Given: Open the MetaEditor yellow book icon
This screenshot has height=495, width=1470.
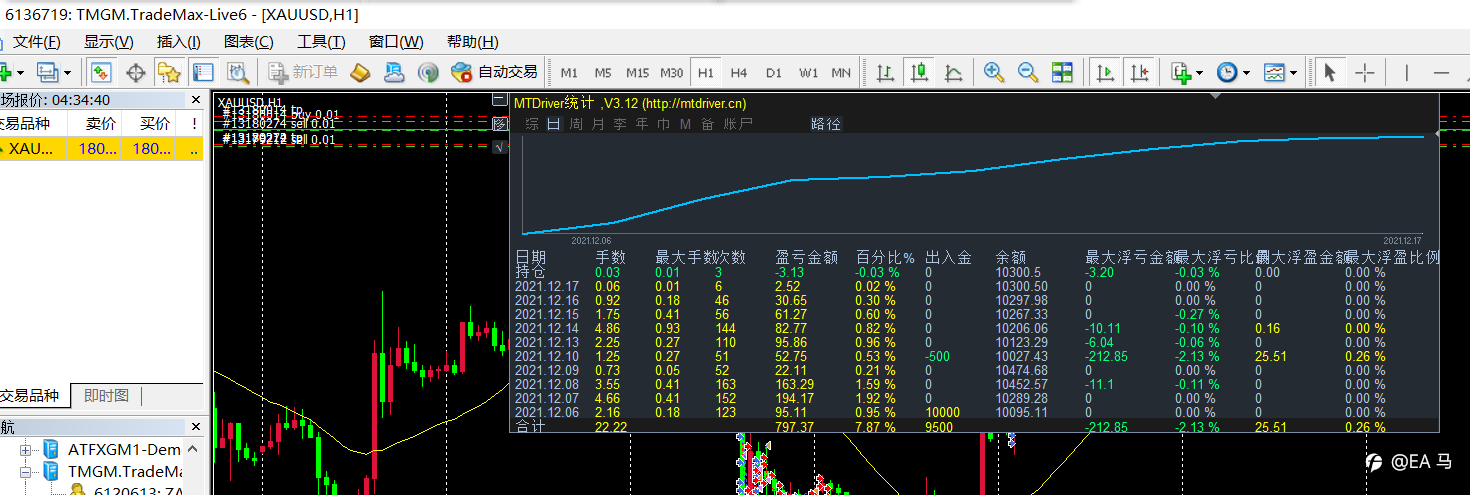Looking at the screenshot, I should coord(360,72).
